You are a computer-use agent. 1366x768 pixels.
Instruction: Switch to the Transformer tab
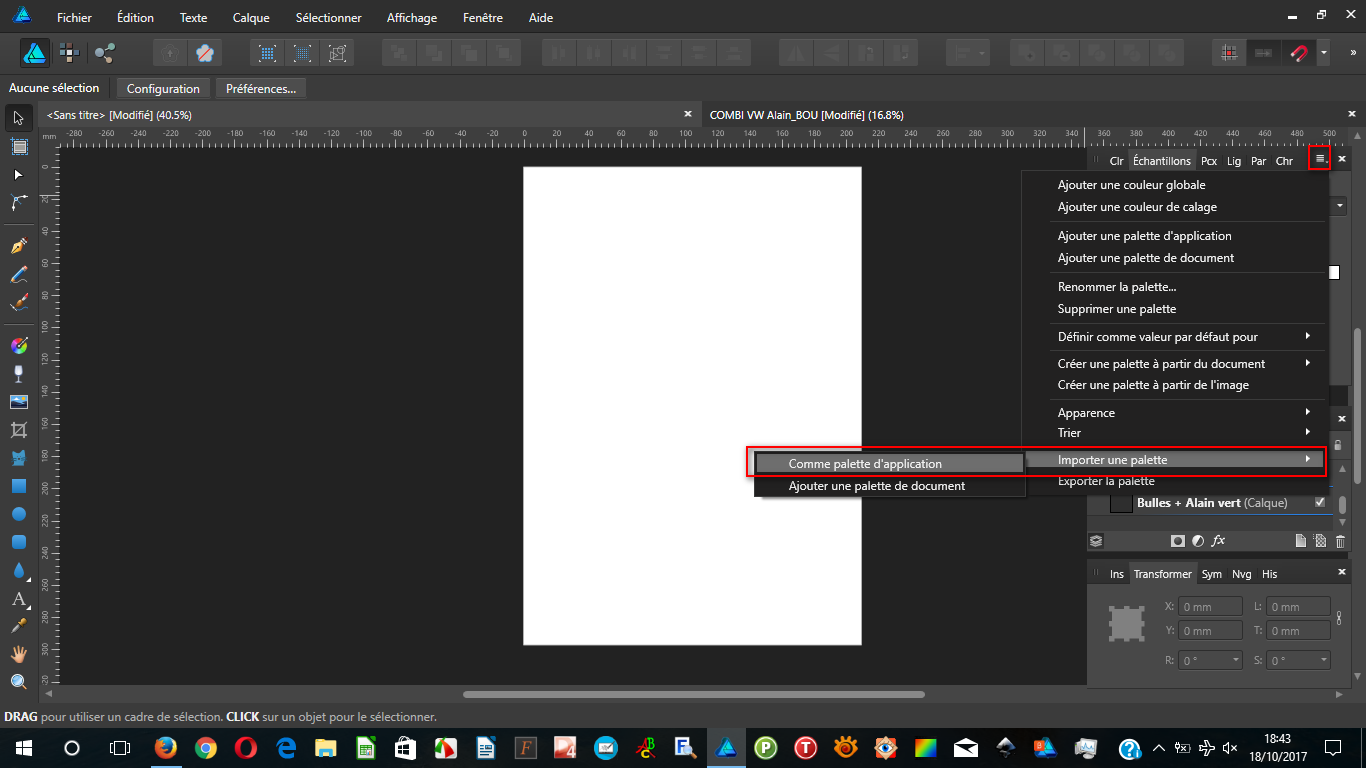(1162, 574)
